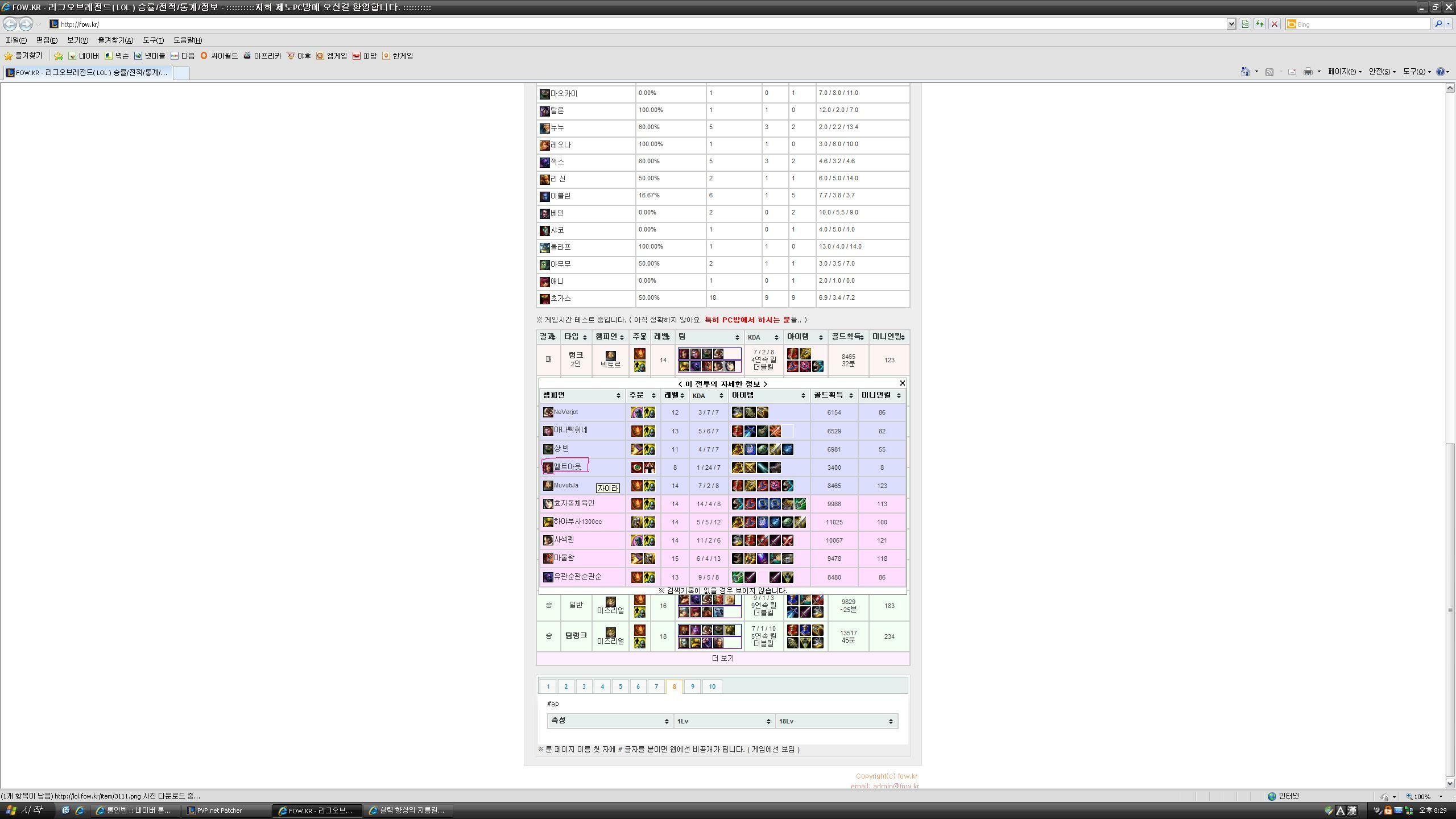Sort rune table by 속성 column

(610, 721)
